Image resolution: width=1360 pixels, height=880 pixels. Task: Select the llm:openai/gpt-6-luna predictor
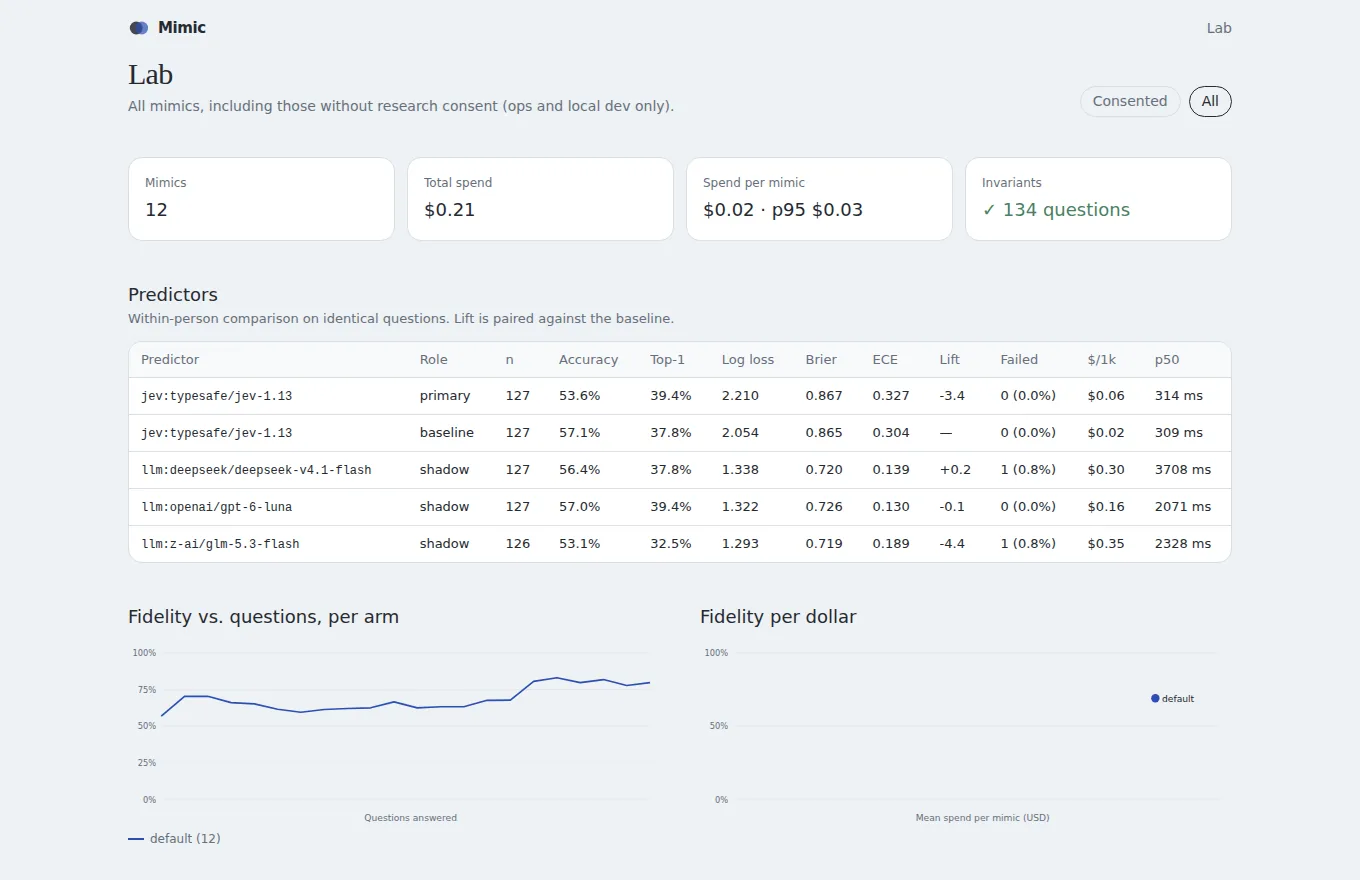pos(217,507)
